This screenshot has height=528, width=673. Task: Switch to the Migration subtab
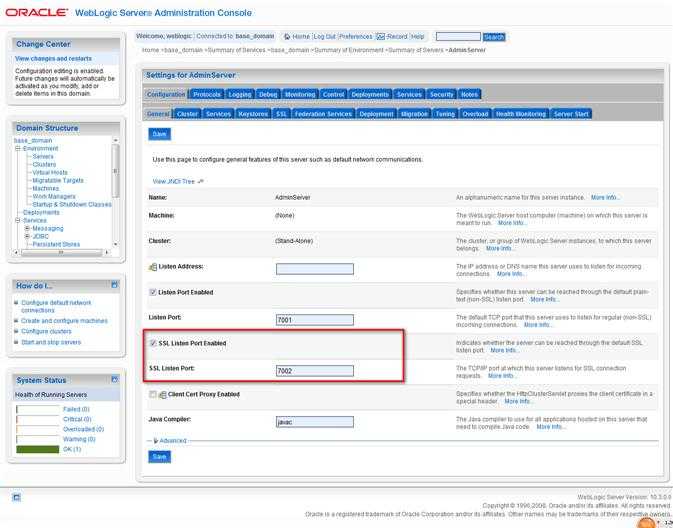[x=414, y=114]
